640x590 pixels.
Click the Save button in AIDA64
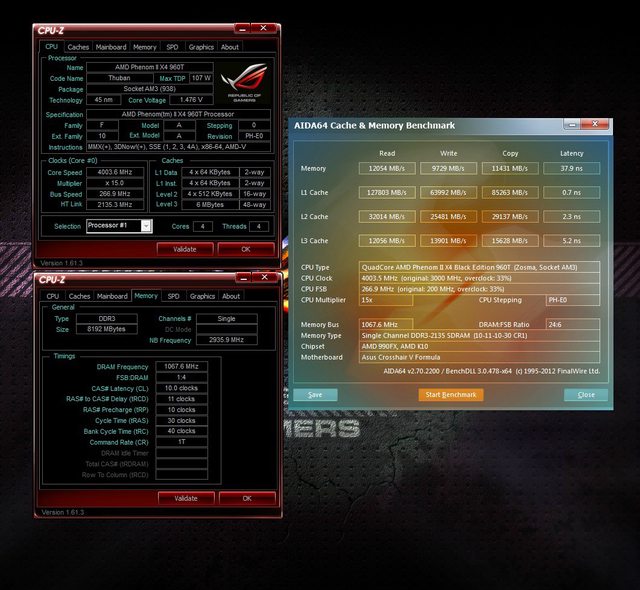click(x=315, y=395)
